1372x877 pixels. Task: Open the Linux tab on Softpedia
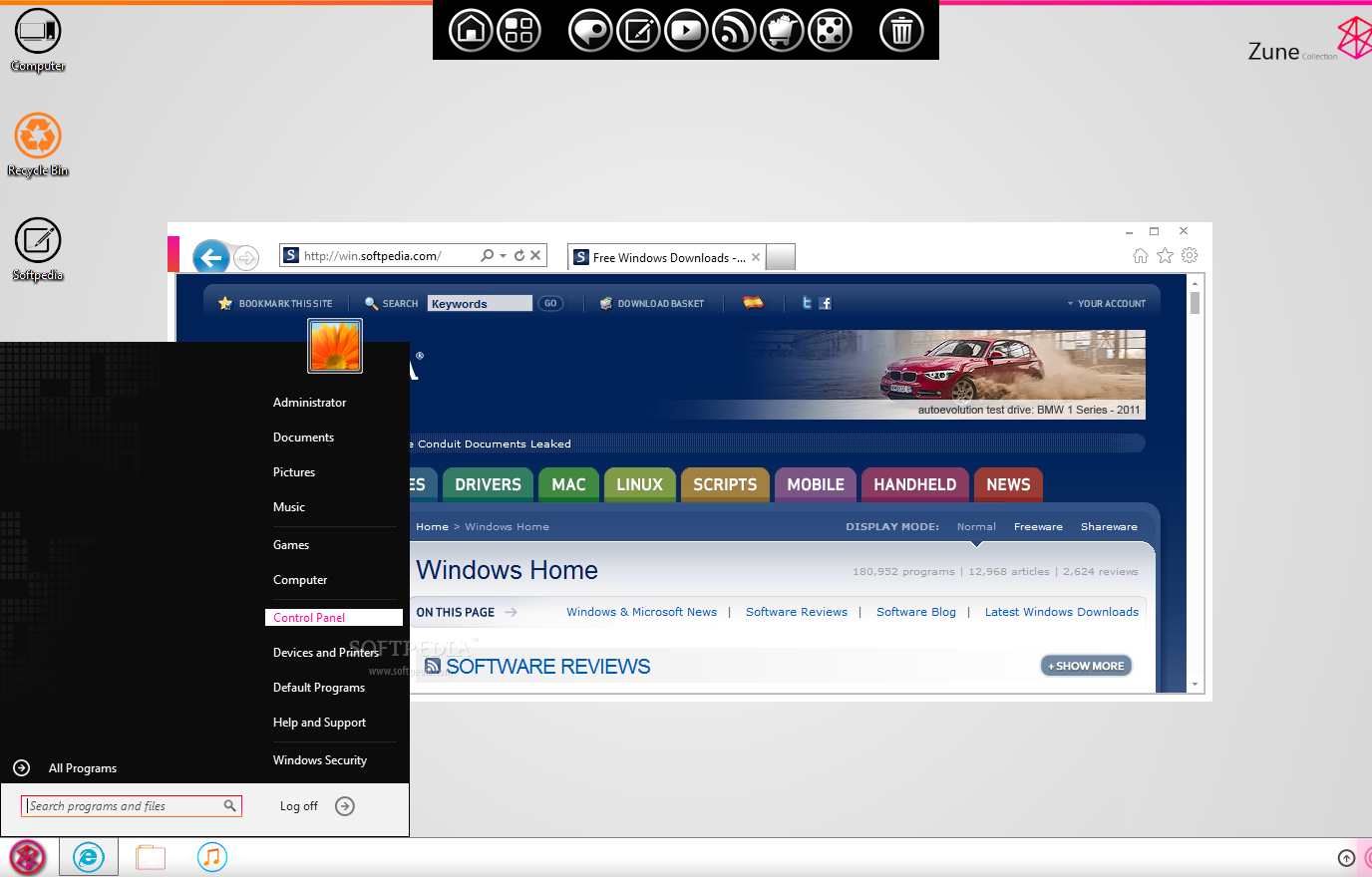point(639,484)
